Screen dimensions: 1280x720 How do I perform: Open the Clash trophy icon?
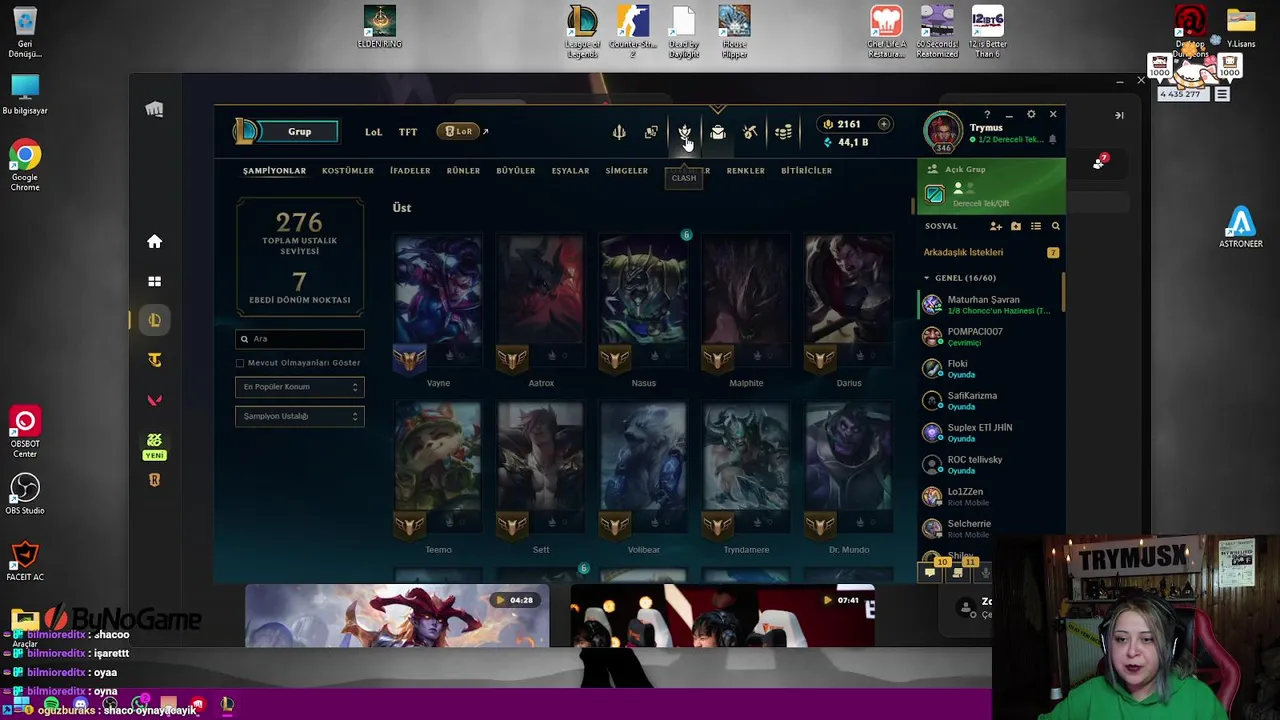coord(685,132)
